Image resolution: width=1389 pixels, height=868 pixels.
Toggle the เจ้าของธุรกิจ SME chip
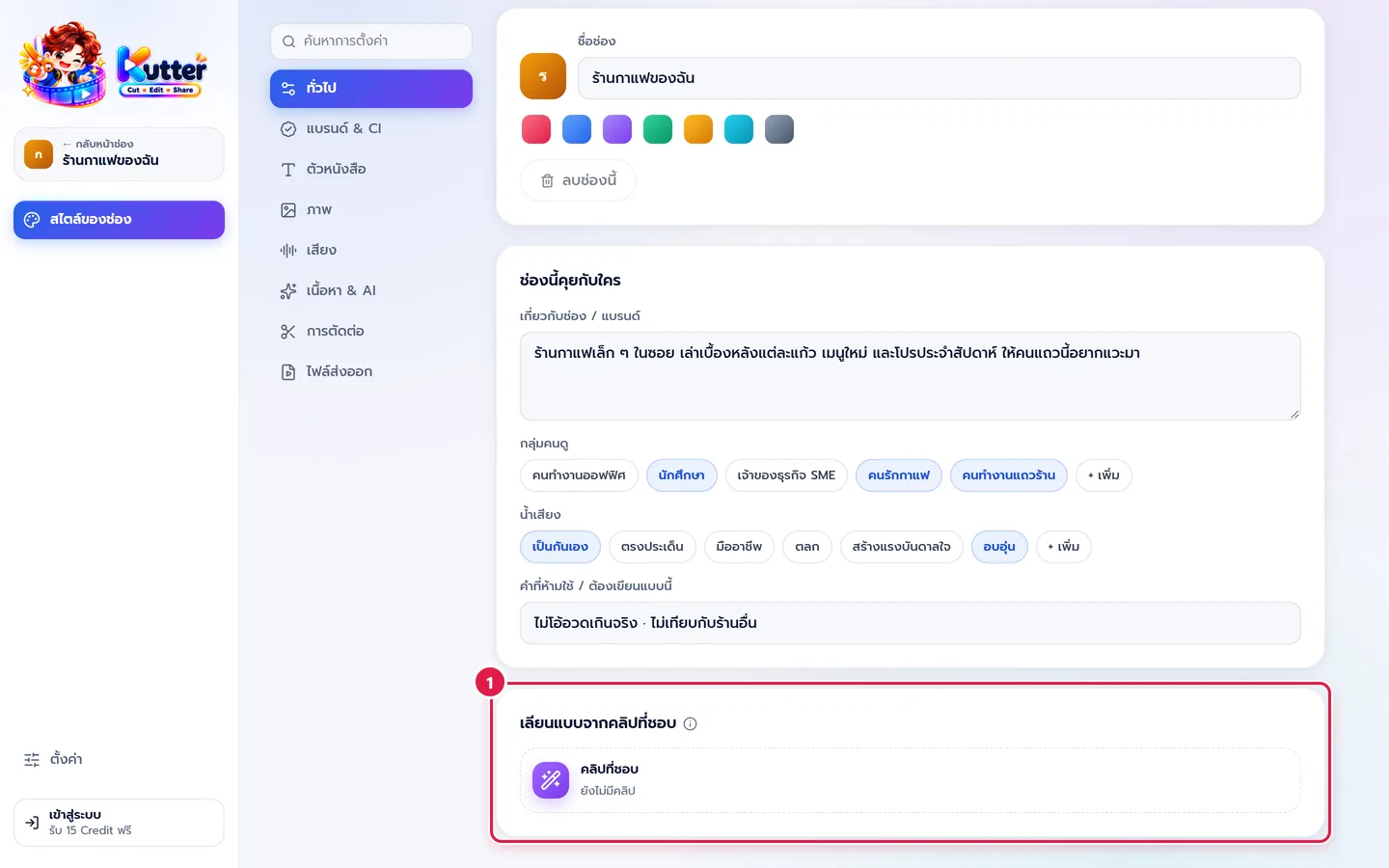786,475
